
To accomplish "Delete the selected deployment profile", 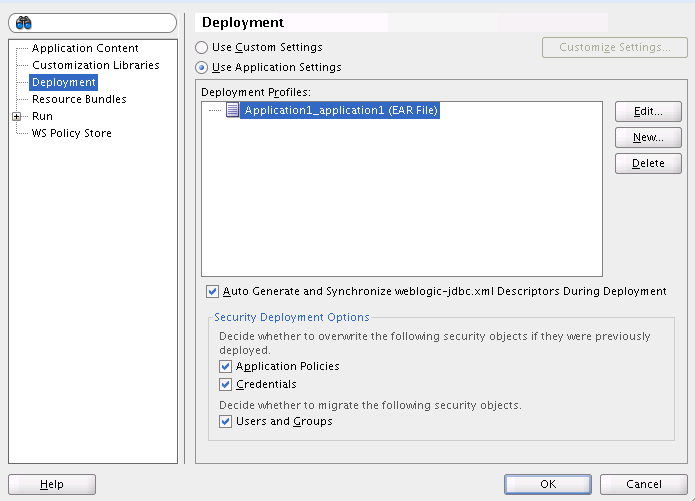I will [648, 164].
